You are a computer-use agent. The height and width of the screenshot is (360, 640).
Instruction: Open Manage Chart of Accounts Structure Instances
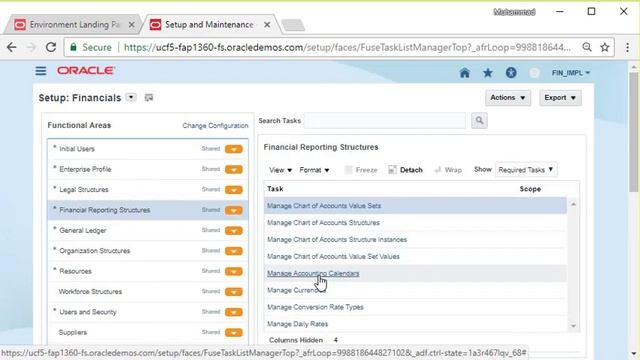coord(337,240)
